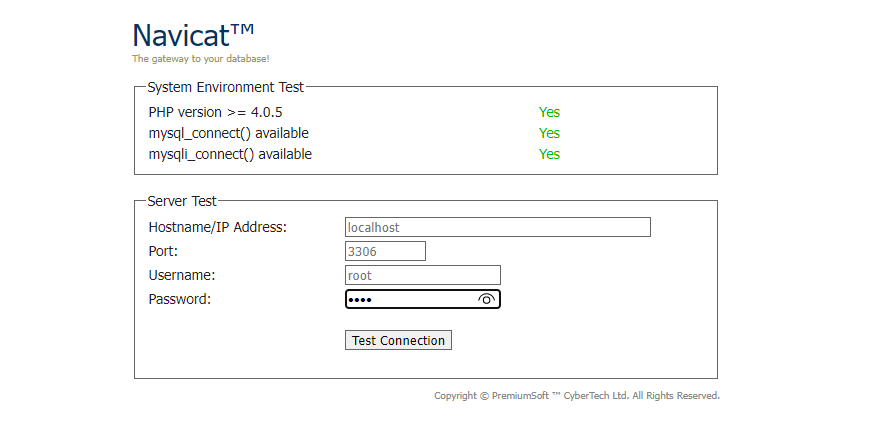Select the Port field showing 3306
This screenshot has height=438, width=873.
coord(385,251)
